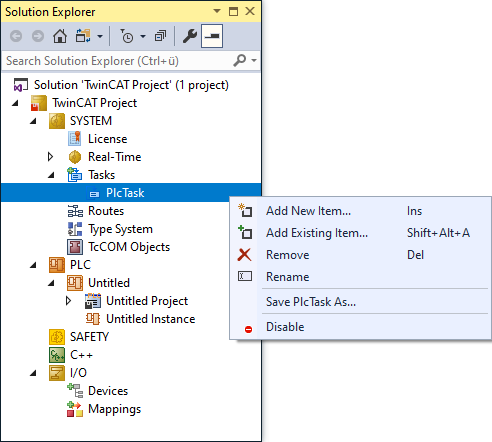
Task: Select the Mappings tree item
Action: tap(115, 409)
